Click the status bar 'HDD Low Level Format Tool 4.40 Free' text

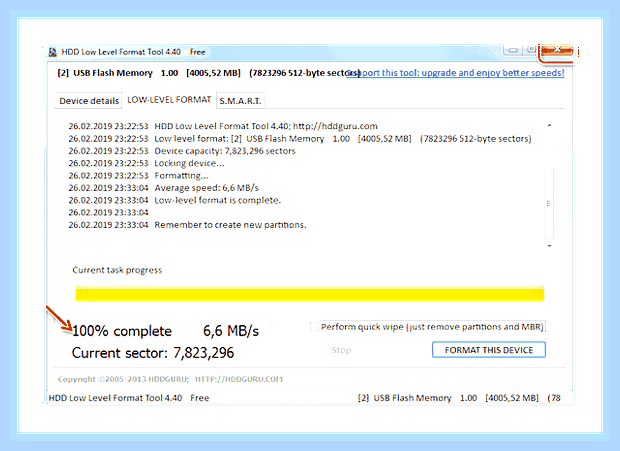pyautogui.click(x=129, y=398)
